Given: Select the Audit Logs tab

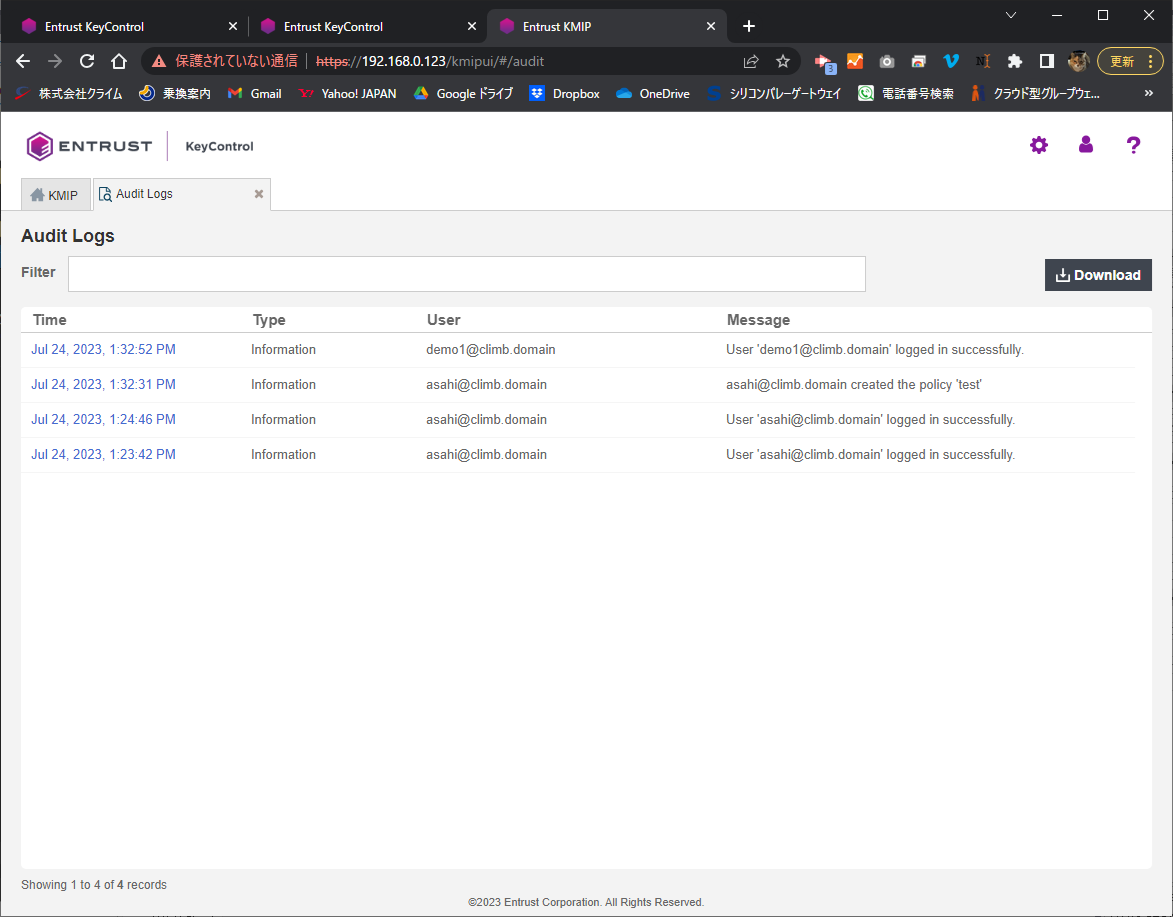Looking at the screenshot, I should [x=144, y=194].
